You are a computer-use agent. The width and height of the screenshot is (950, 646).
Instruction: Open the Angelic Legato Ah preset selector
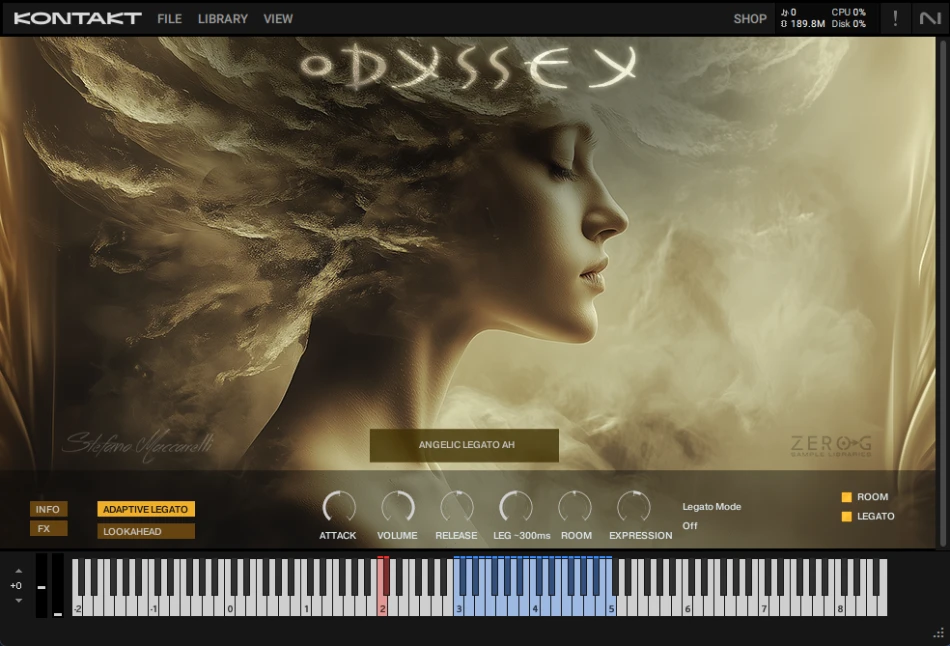click(x=464, y=445)
